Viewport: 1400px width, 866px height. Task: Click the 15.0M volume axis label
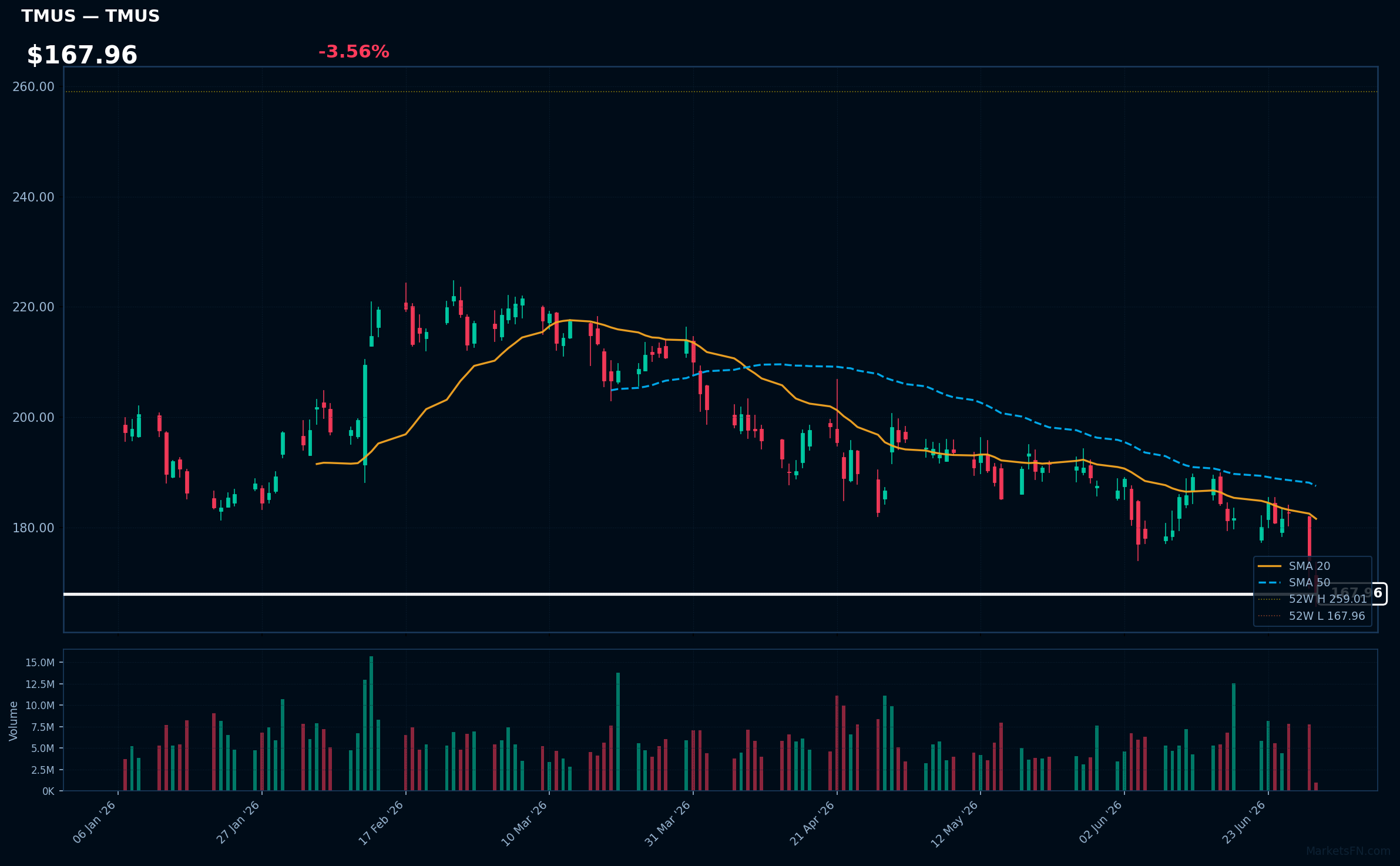click(x=40, y=663)
